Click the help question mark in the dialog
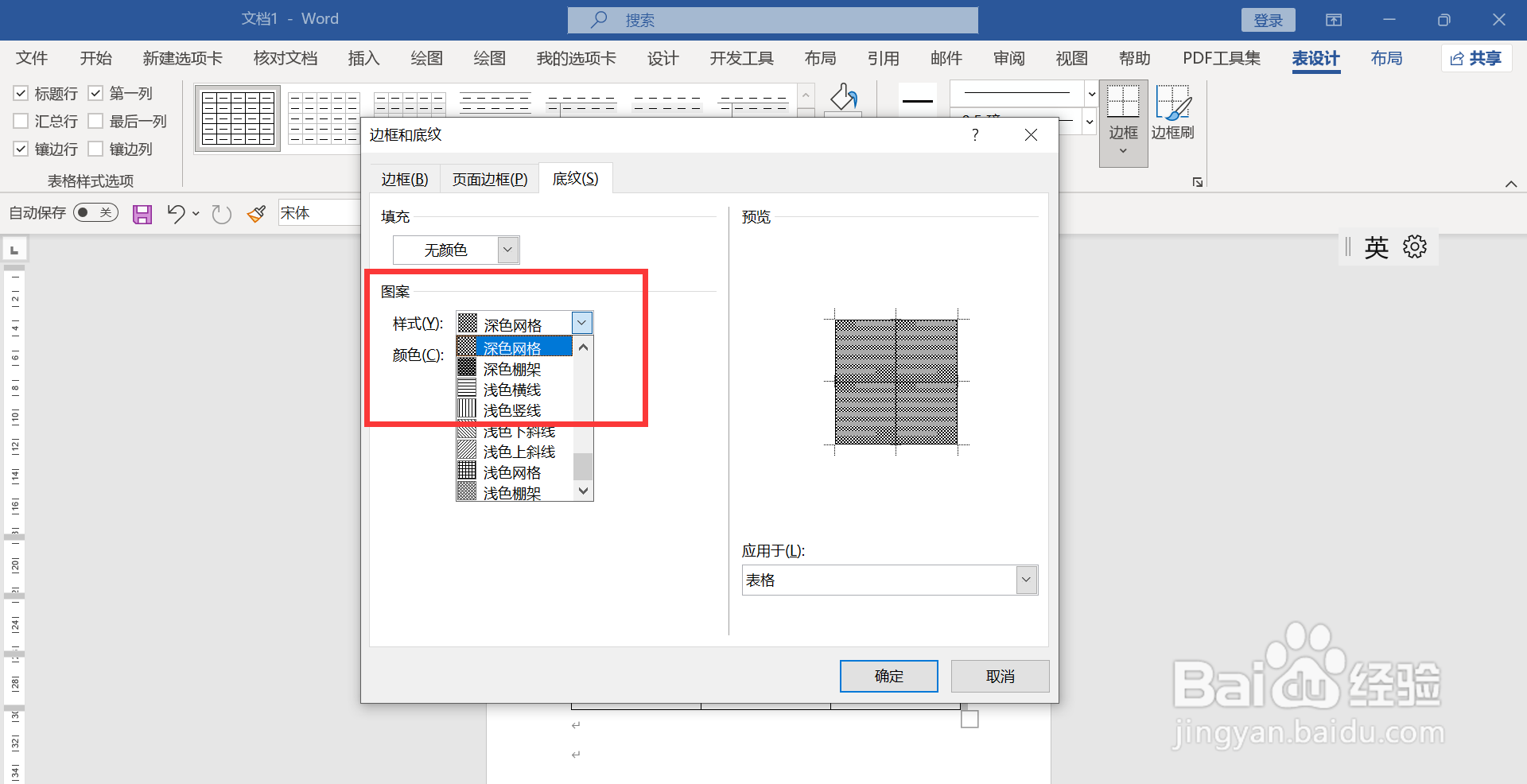This screenshot has height=784, width=1527. pos(975,135)
